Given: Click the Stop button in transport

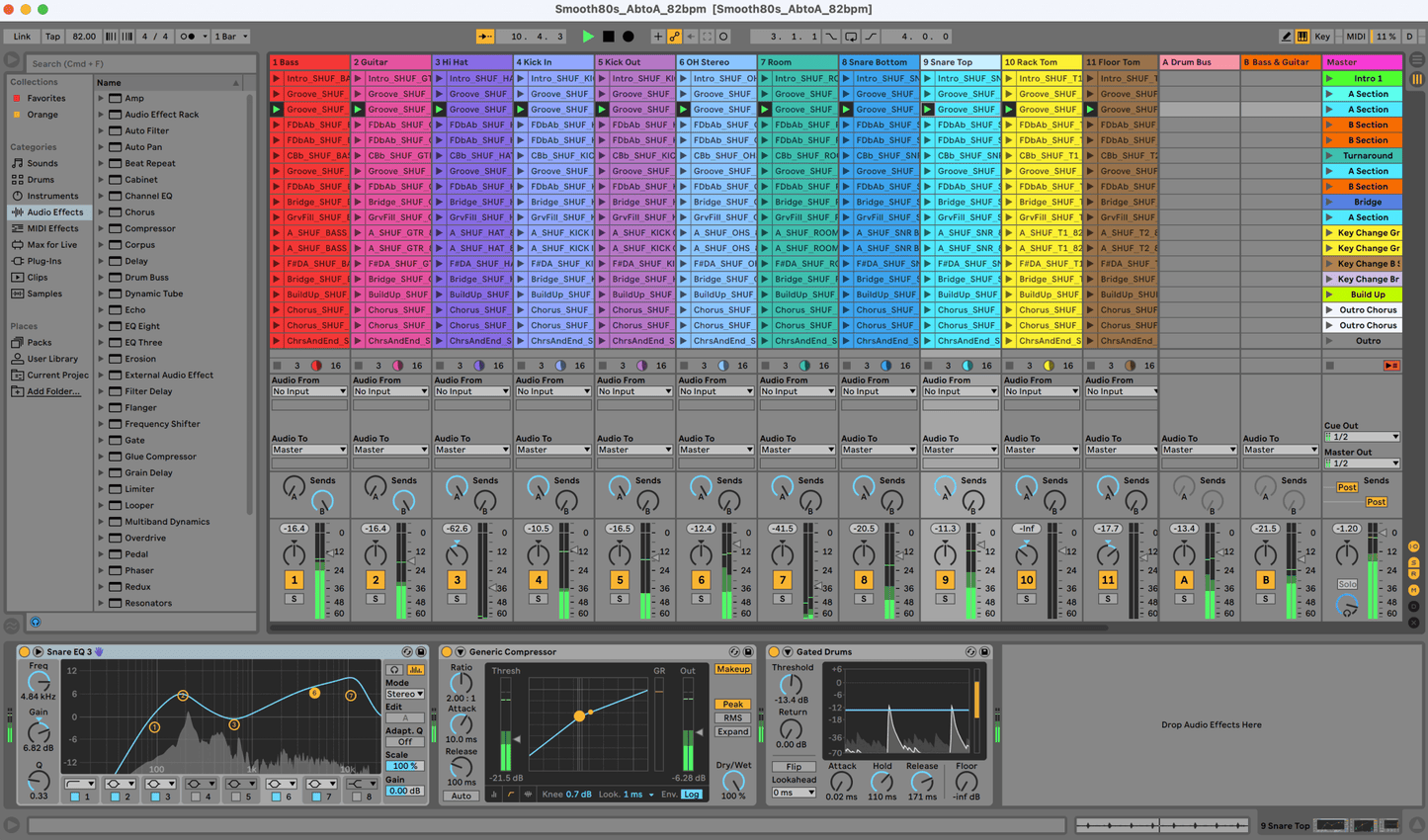Looking at the screenshot, I should [x=608, y=37].
